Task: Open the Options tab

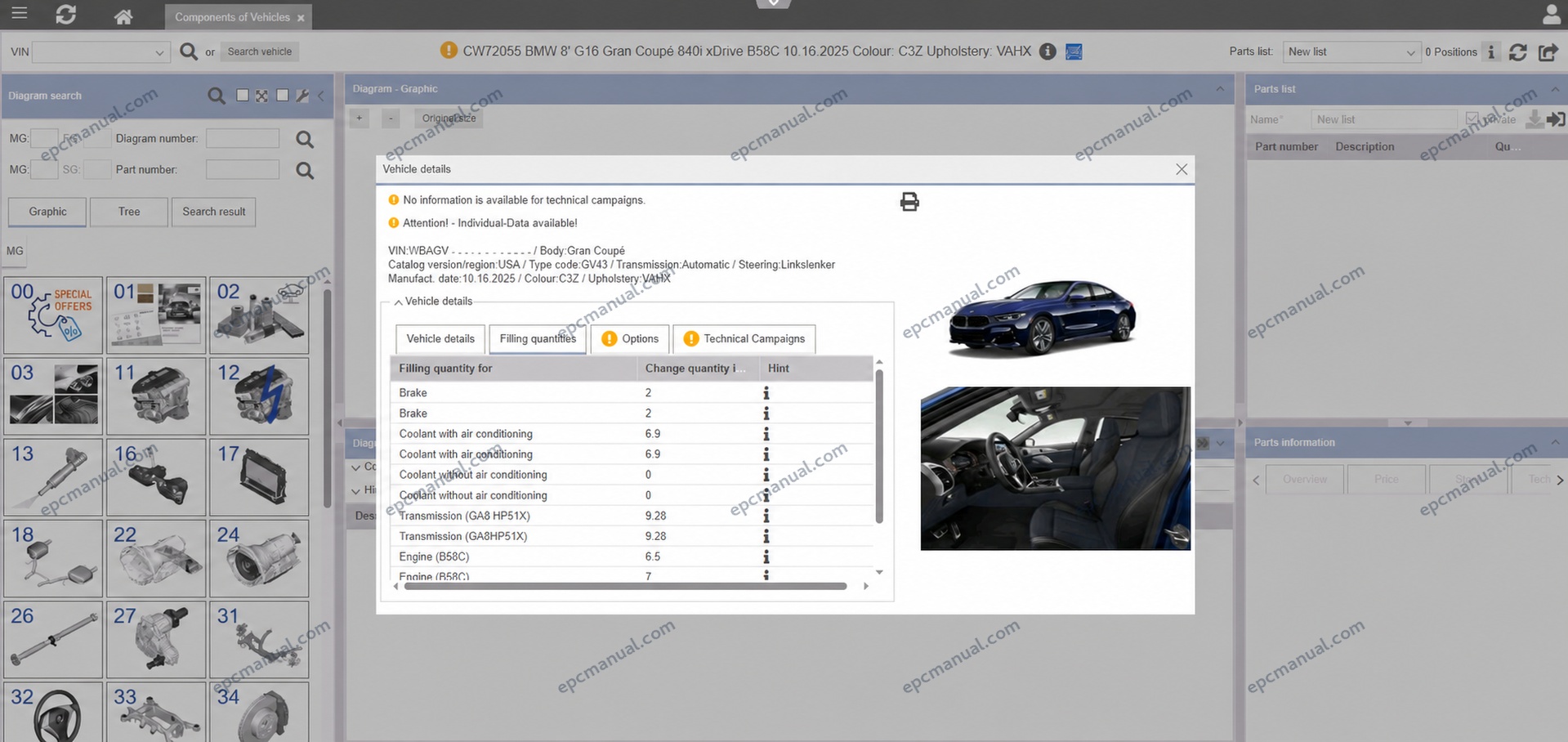Action: [630, 339]
